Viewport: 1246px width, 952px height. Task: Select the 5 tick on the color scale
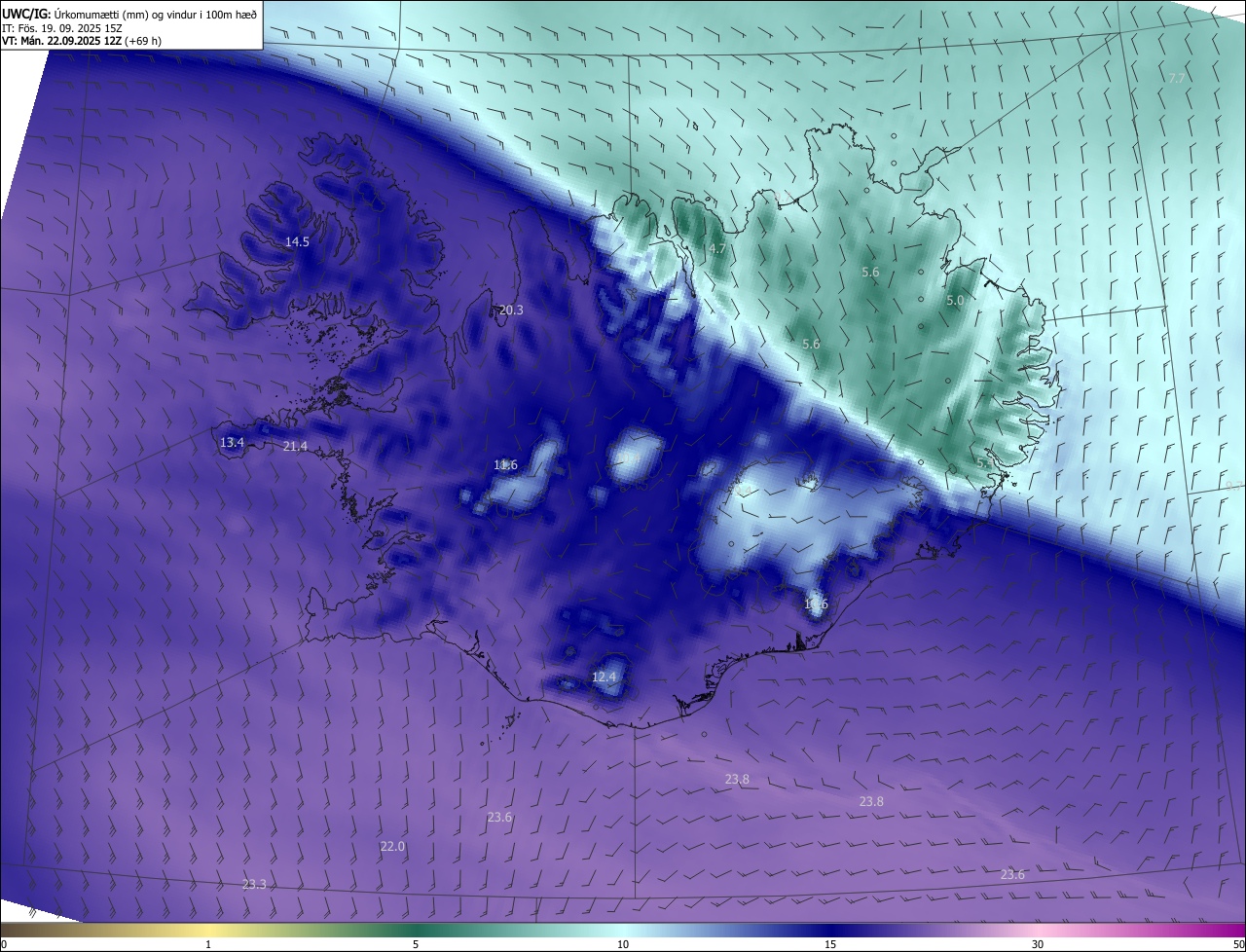[416, 944]
